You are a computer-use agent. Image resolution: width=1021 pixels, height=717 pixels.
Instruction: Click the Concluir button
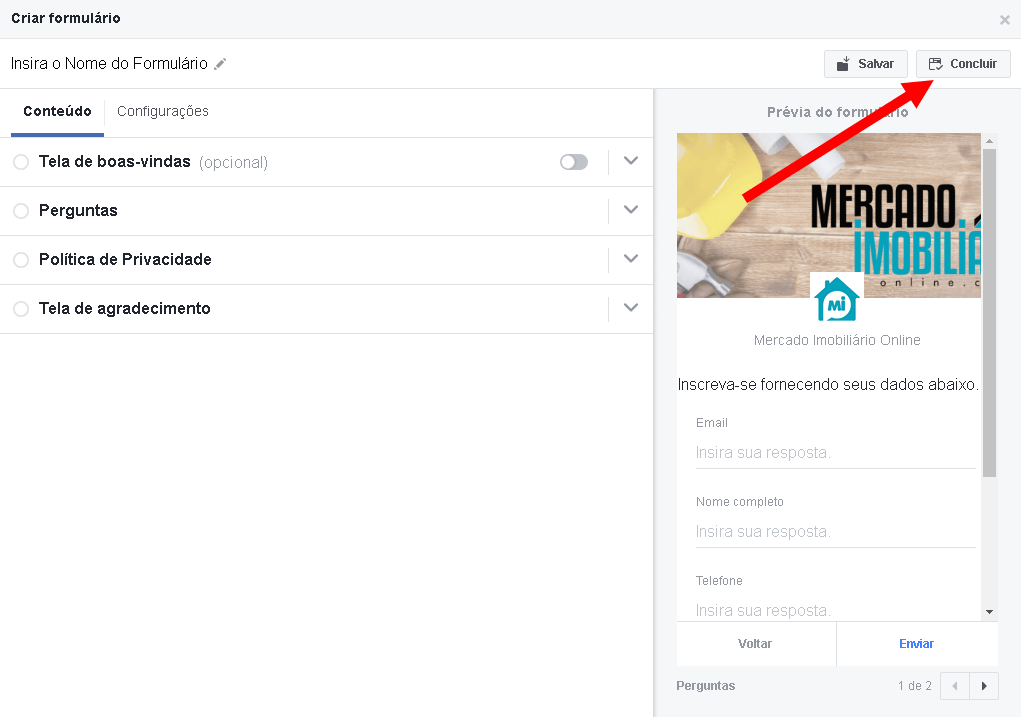963,64
